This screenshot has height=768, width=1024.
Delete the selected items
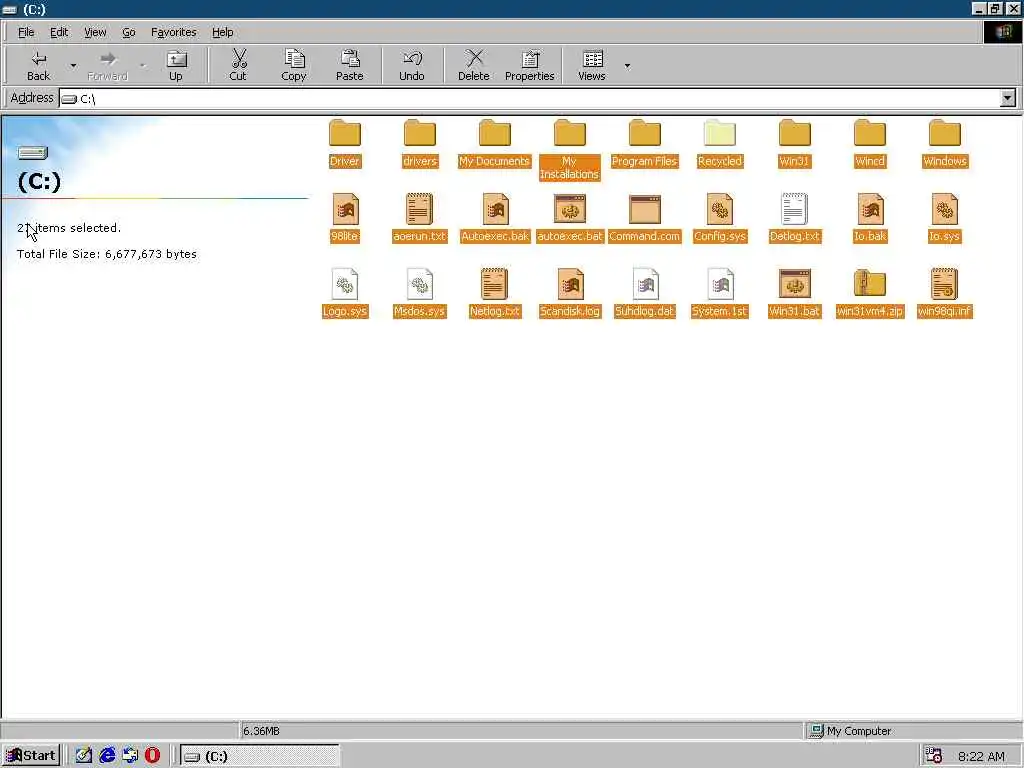[x=473, y=65]
